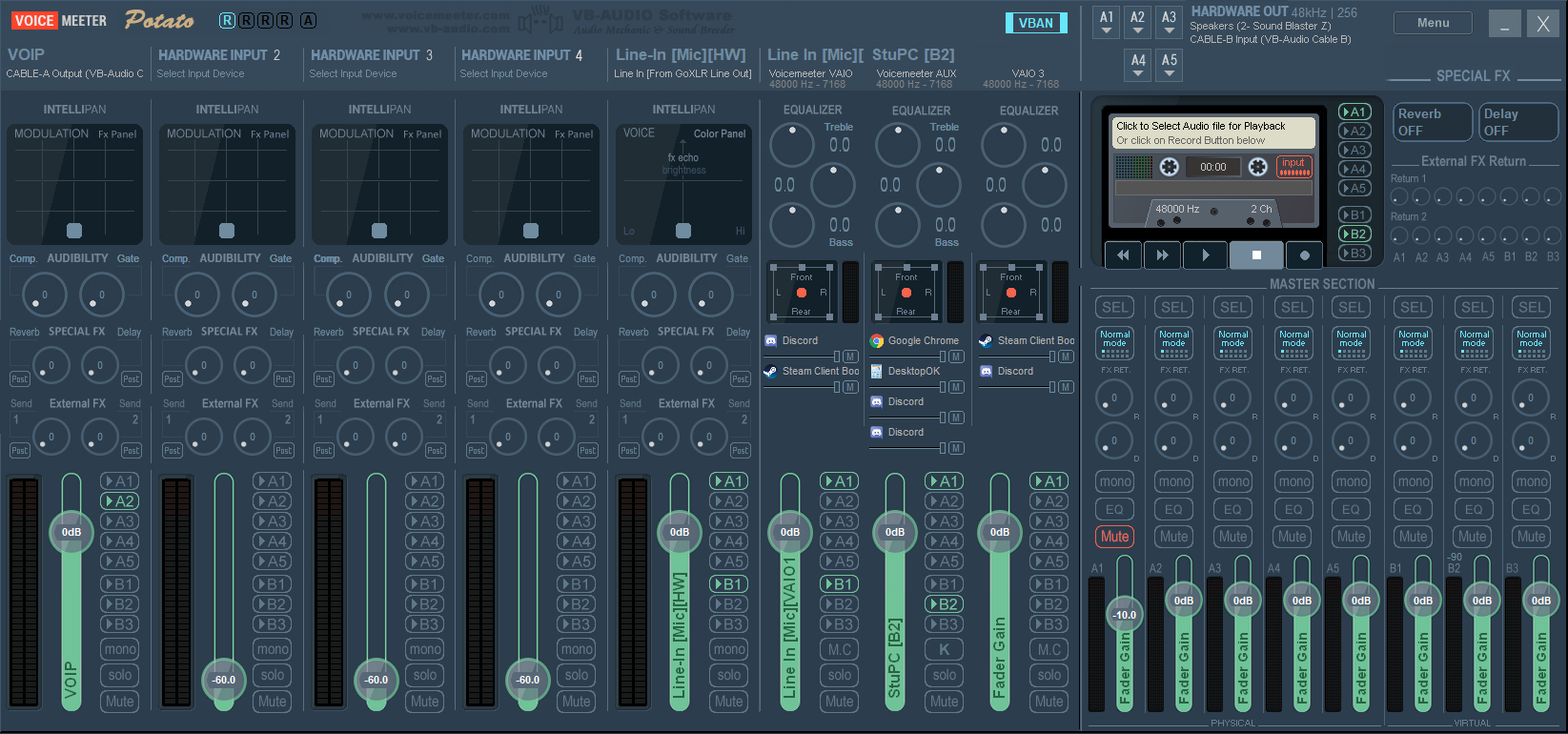This screenshot has width=1568, height=734.
Task: Open the VBAN settings button
Action: [x=1036, y=23]
